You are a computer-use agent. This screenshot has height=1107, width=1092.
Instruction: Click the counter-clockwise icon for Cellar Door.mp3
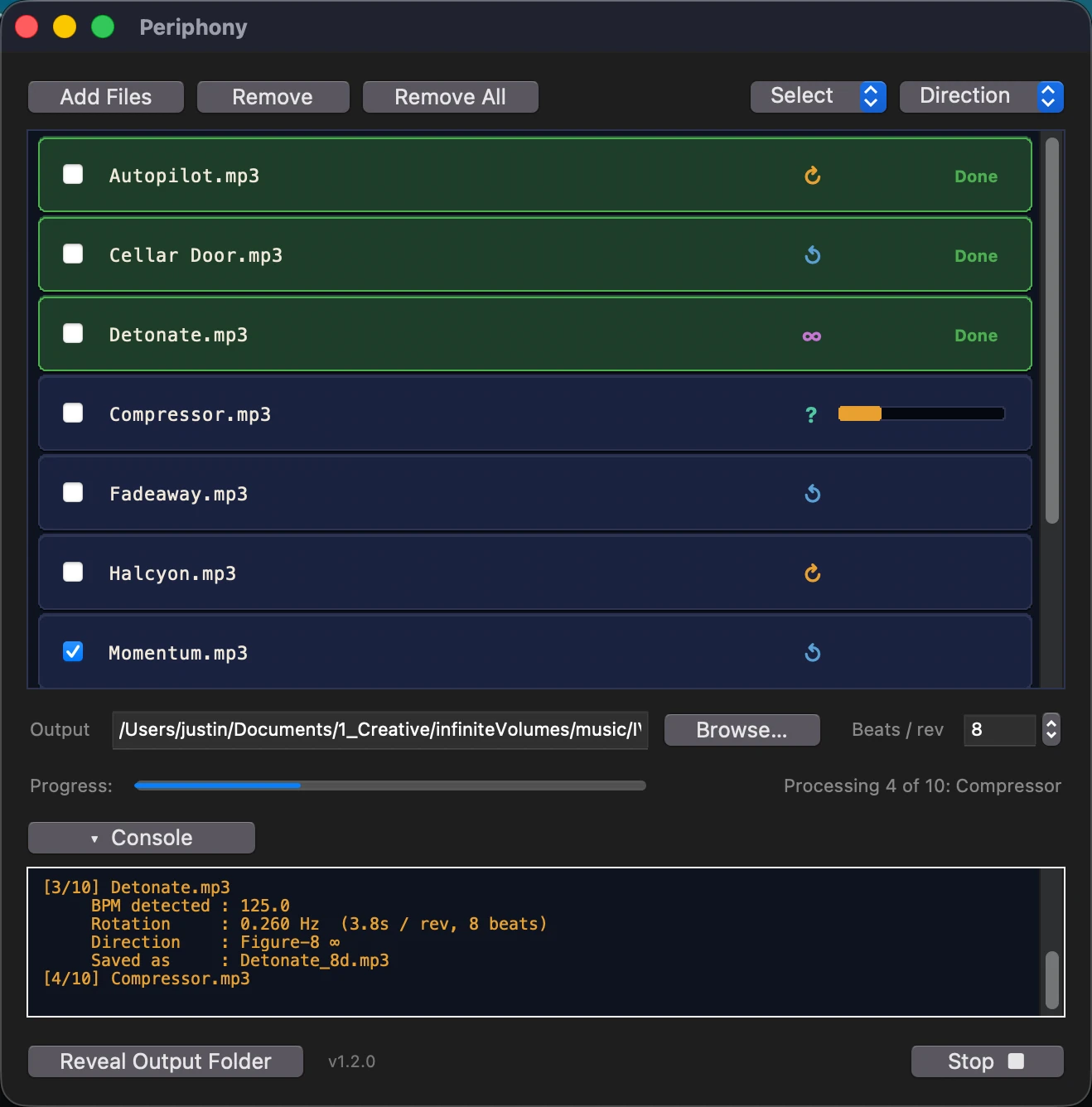(x=813, y=254)
